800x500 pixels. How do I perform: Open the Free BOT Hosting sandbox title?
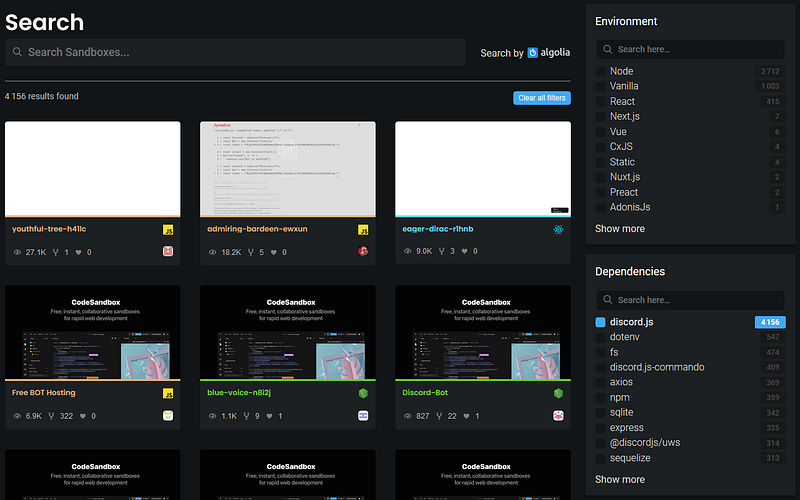[x=43, y=392]
